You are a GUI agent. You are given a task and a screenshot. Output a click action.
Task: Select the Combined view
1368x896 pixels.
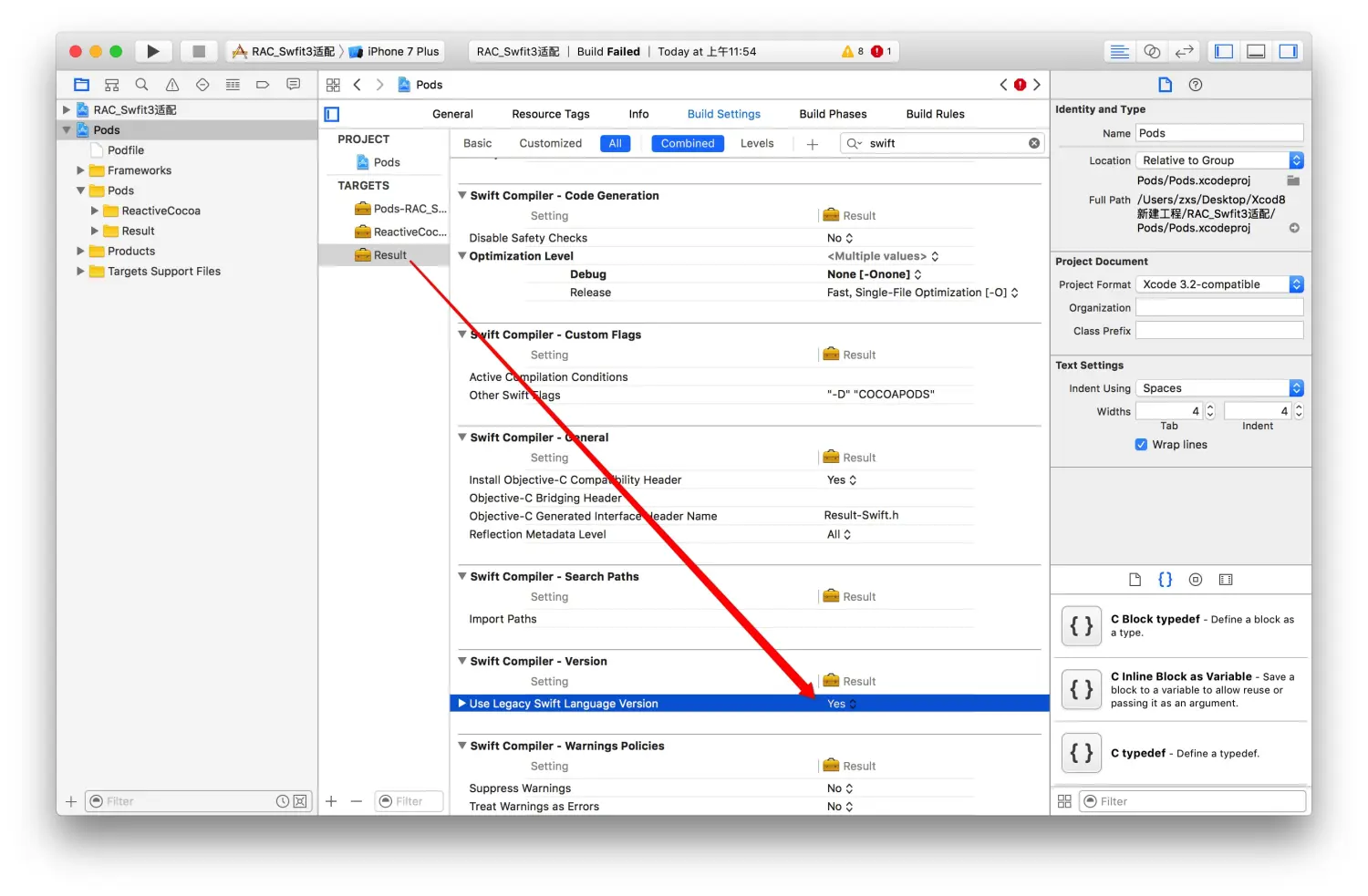pyautogui.click(x=688, y=143)
